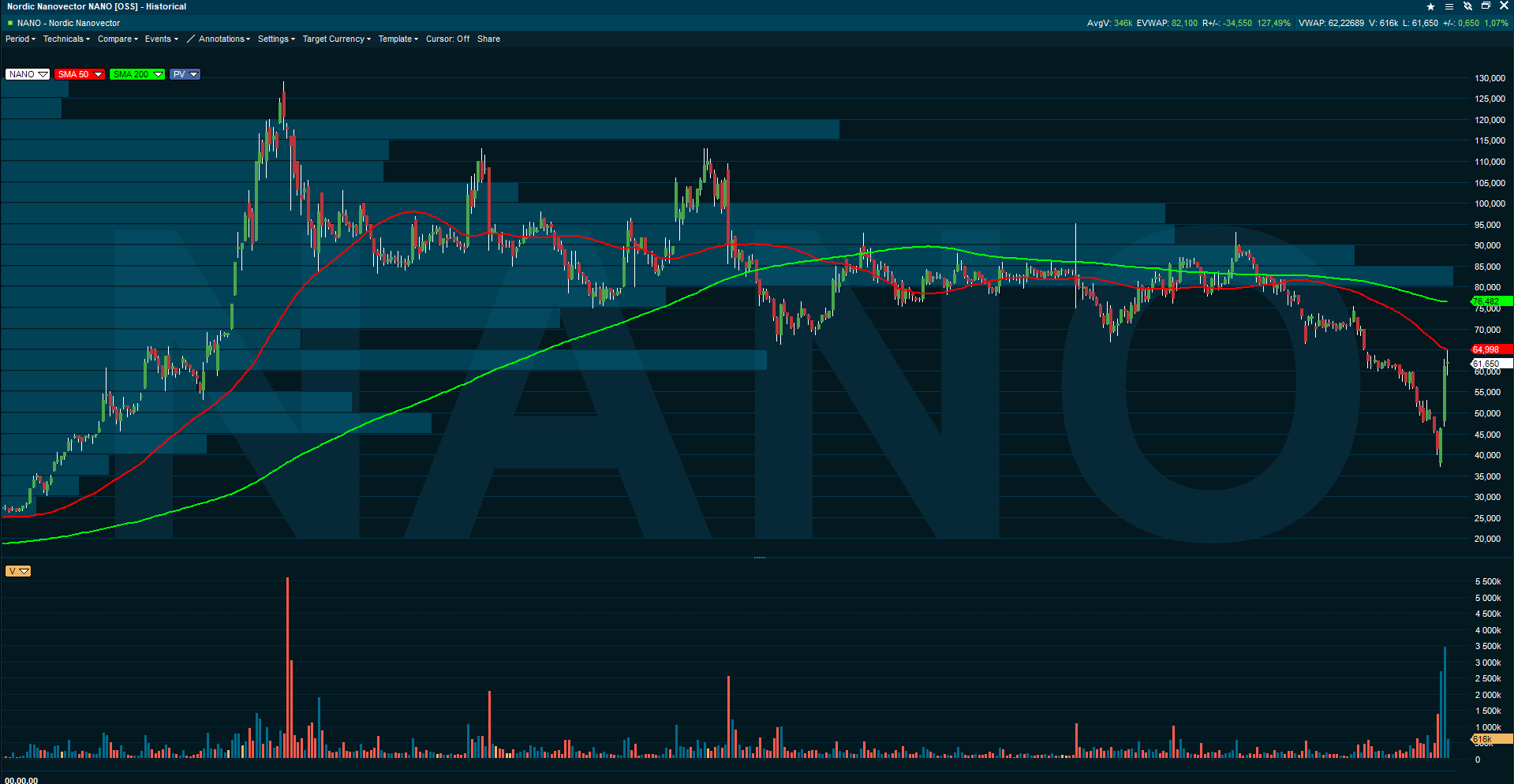
Task: Click the V: 616k volume text
Action: [1383, 23]
